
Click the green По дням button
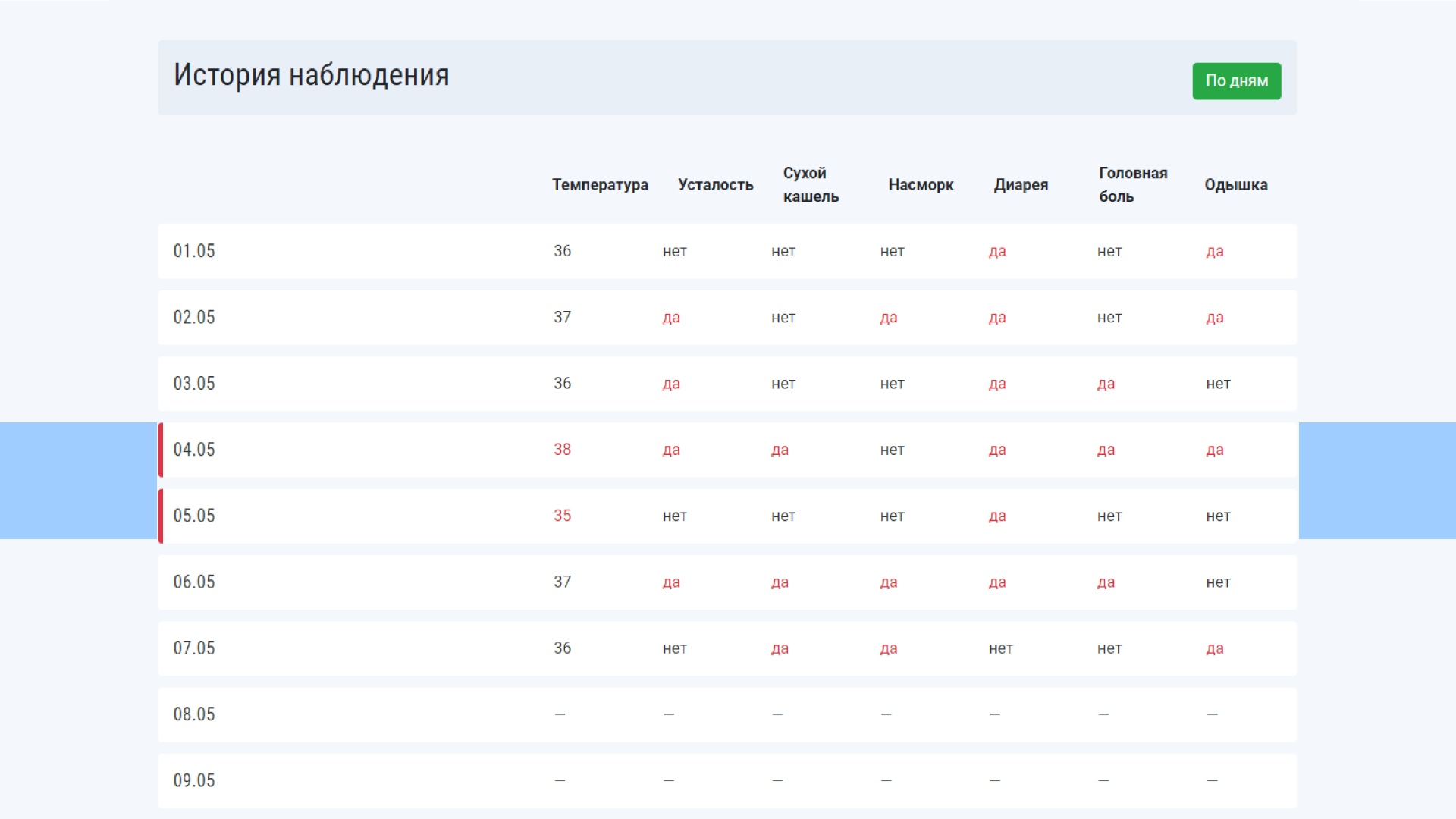tap(1236, 81)
